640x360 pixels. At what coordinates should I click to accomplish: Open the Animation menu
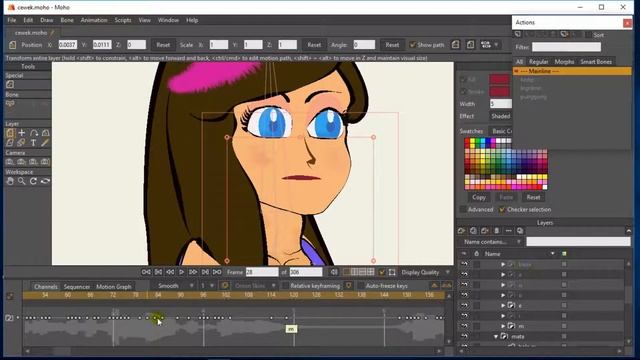[x=94, y=20]
